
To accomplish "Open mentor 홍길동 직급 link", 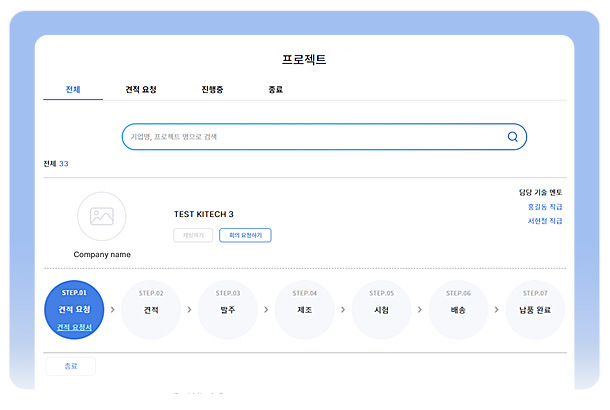I will (x=544, y=206).
